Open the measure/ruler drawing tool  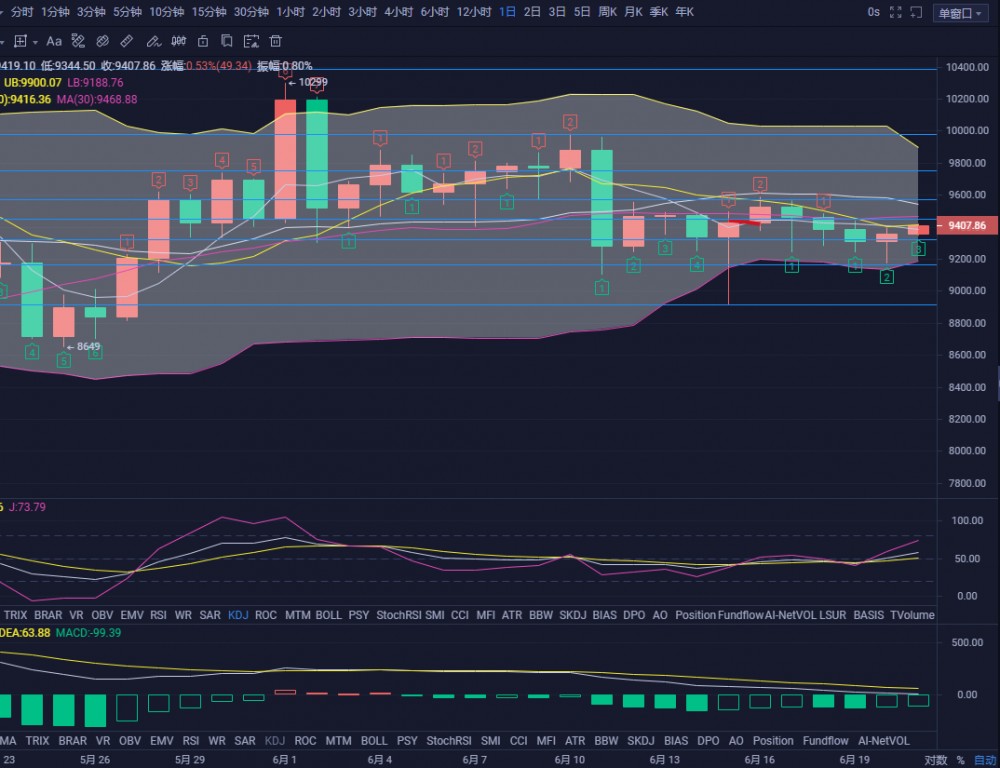(126, 41)
